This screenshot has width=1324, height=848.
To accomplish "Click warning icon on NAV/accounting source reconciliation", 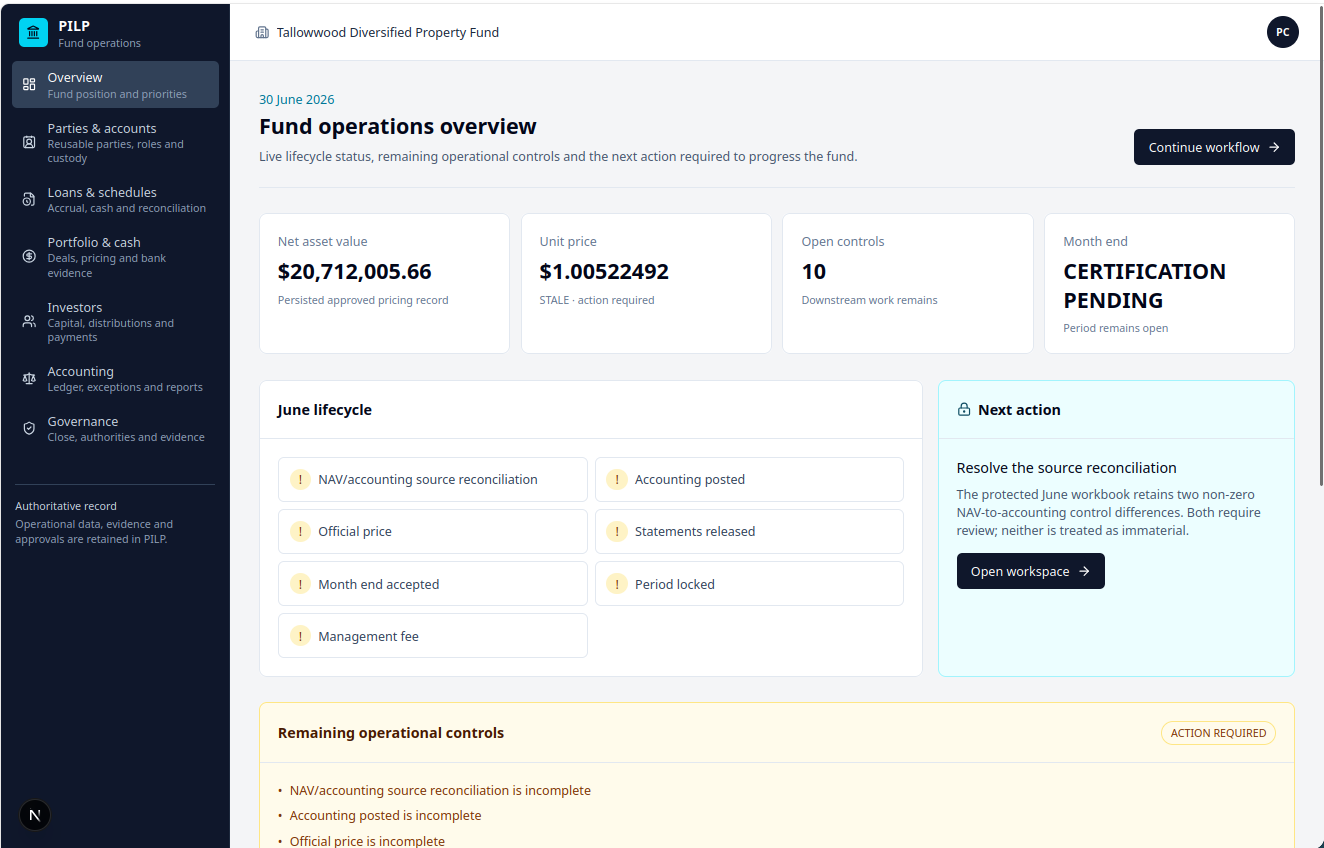I will pos(300,480).
